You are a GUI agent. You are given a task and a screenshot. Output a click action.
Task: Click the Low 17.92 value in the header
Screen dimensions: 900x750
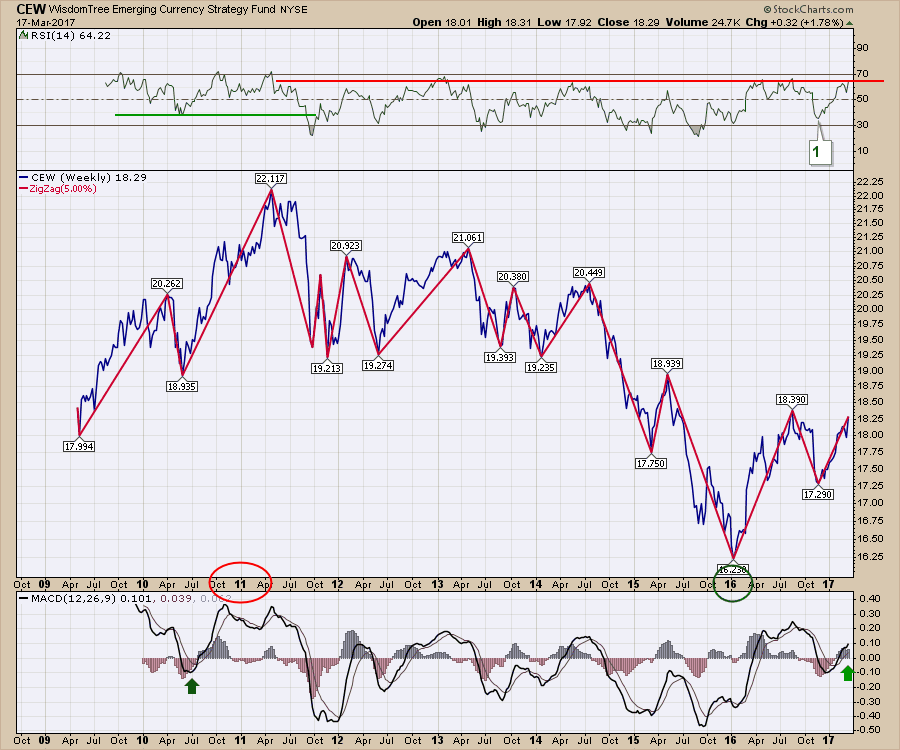point(564,23)
